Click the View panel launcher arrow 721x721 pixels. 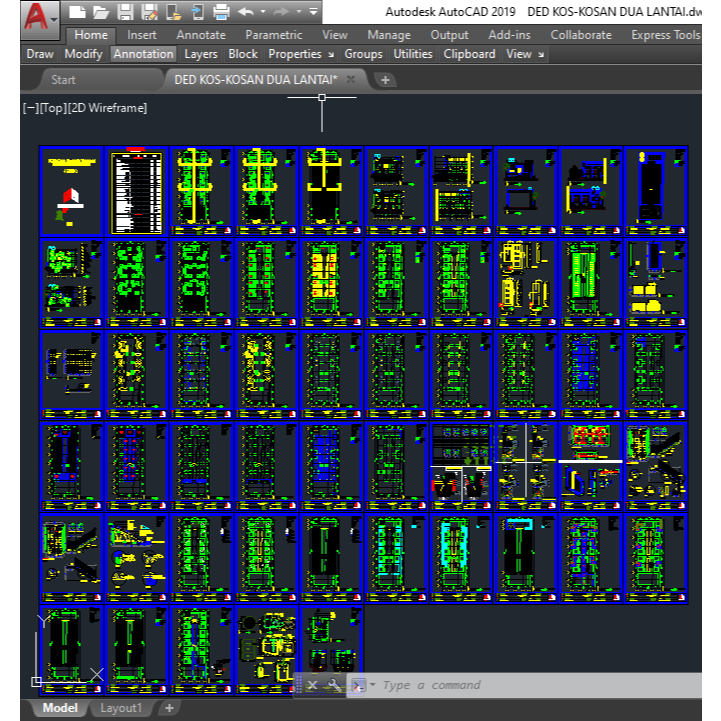pyautogui.click(x=541, y=55)
